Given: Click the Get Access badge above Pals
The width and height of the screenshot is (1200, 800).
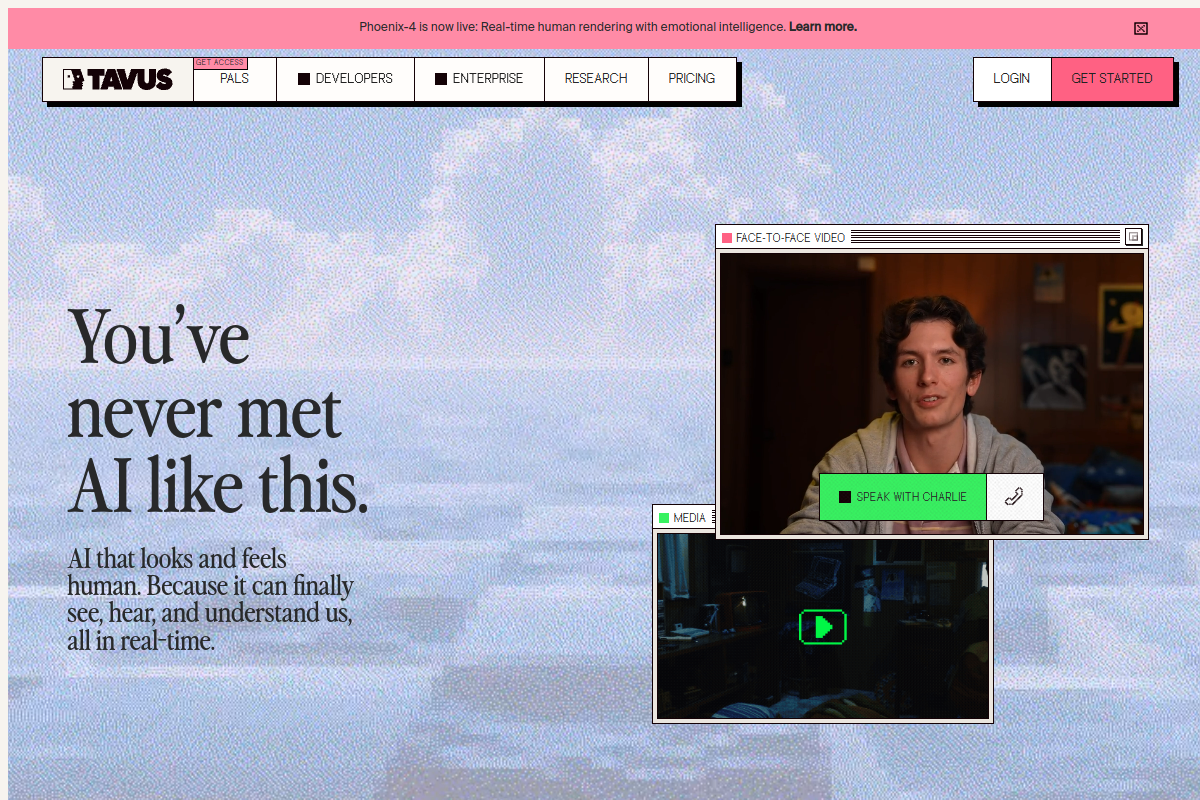Looking at the screenshot, I should [220, 63].
